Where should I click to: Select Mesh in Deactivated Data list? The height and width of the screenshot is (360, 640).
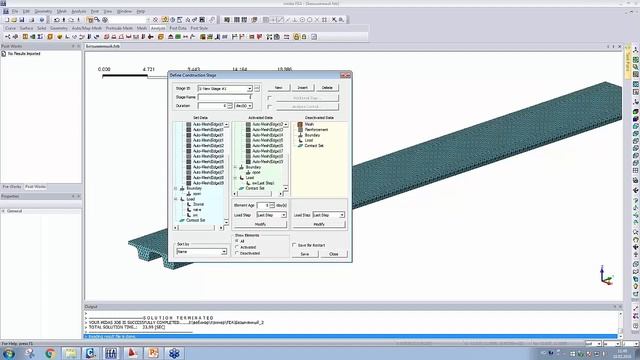pos(309,124)
